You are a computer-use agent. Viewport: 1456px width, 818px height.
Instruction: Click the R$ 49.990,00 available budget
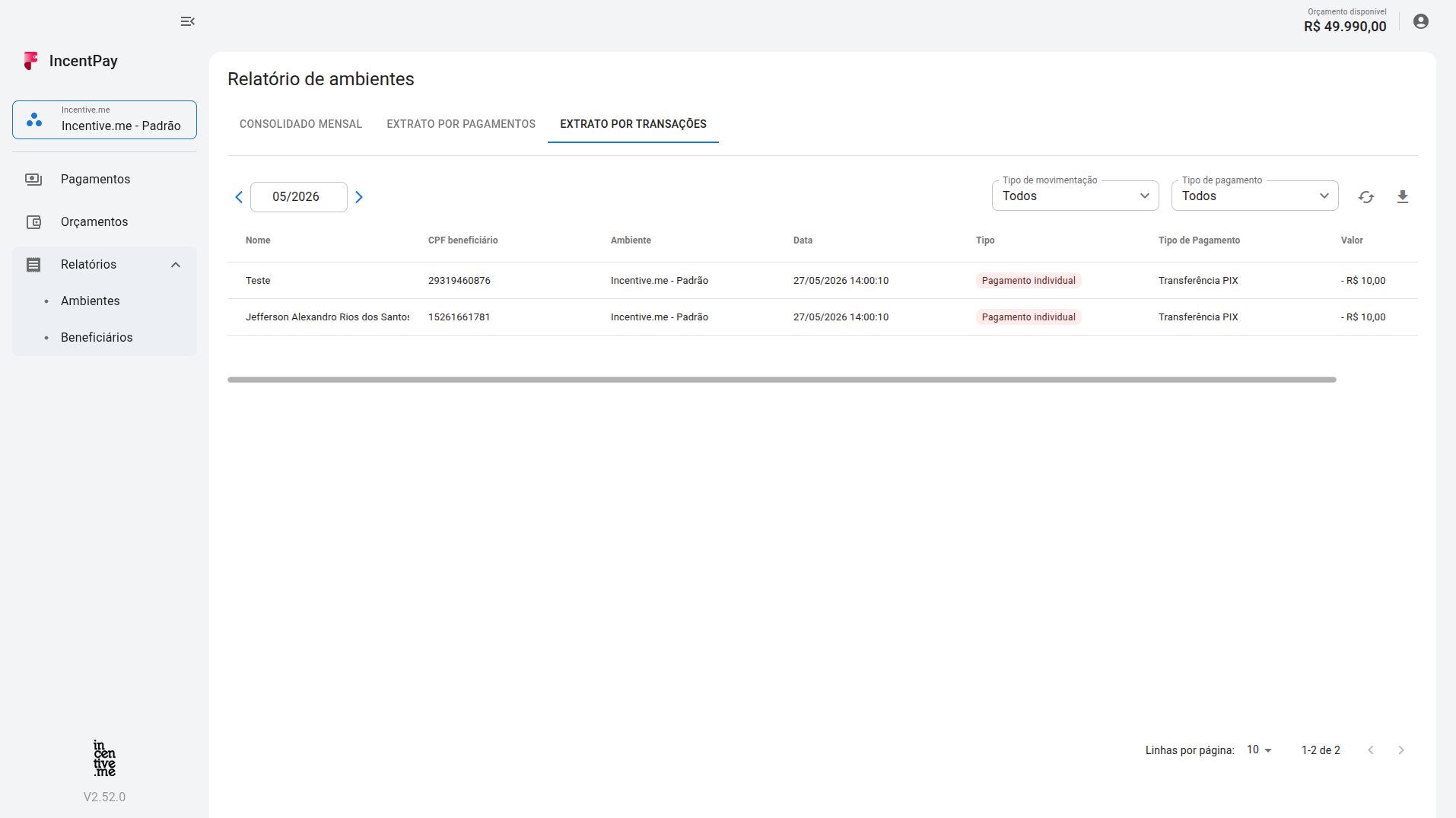click(x=1345, y=27)
